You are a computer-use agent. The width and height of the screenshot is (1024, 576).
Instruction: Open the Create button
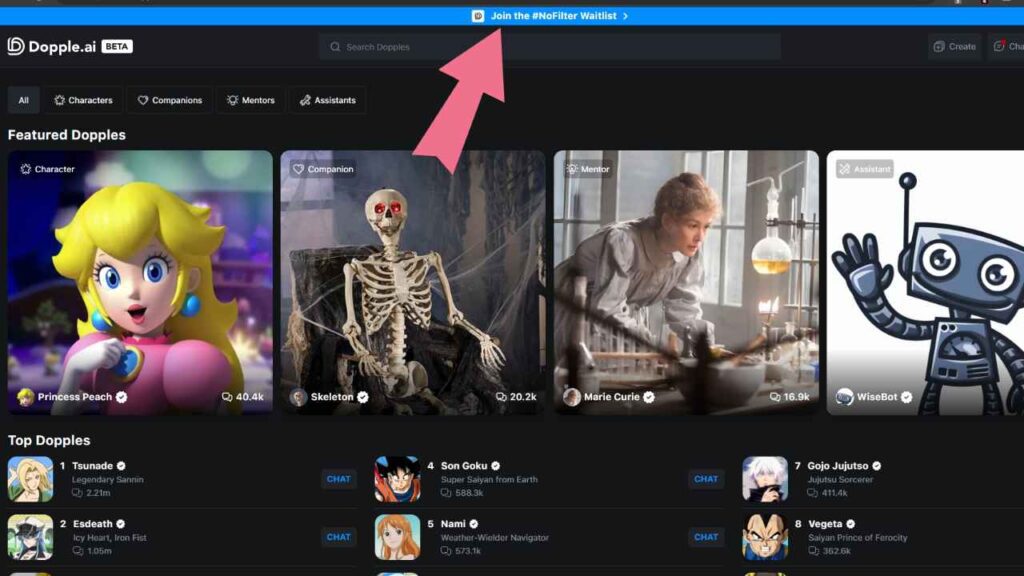point(954,46)
